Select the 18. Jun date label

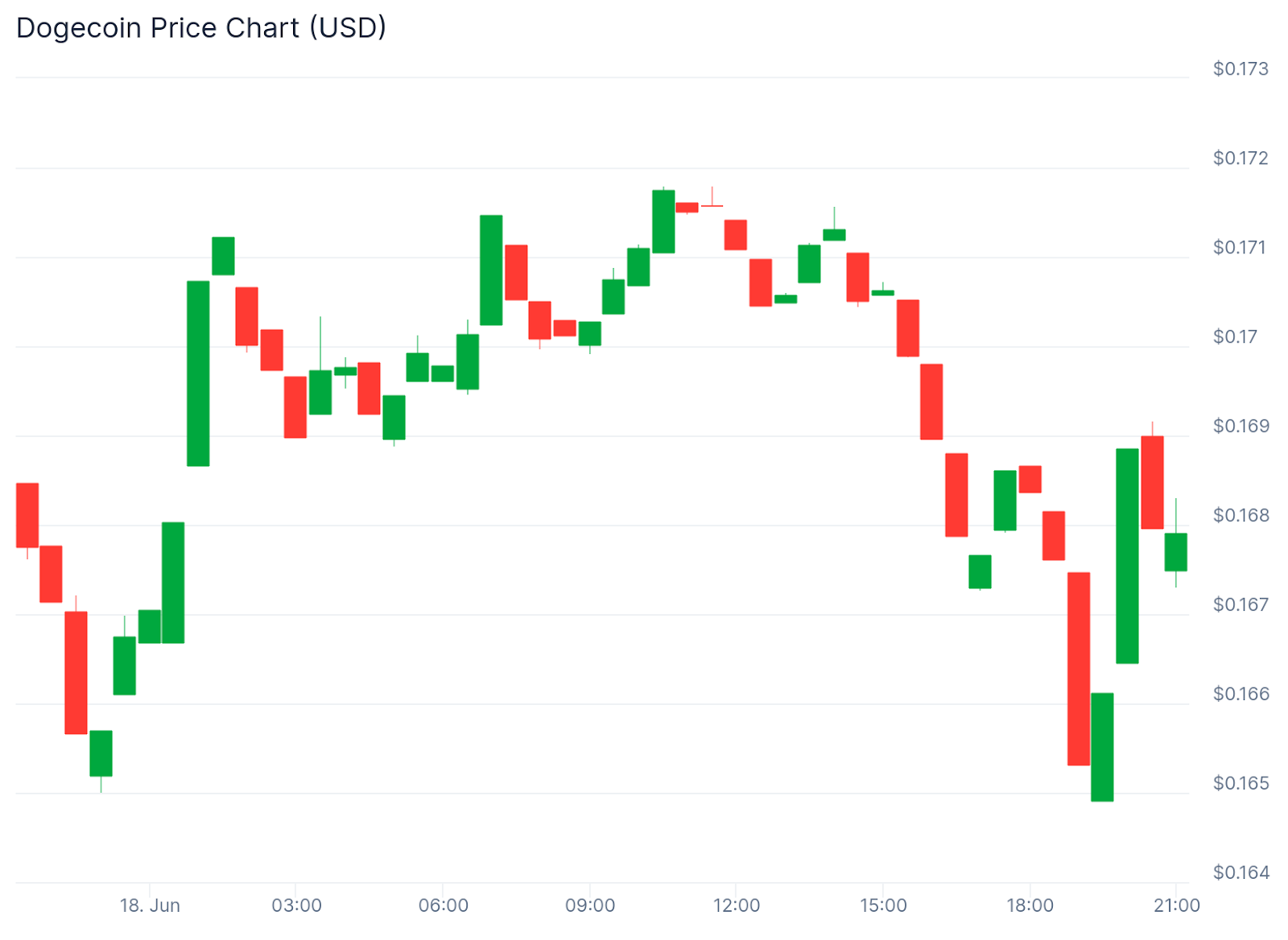[x=150, y=905]
